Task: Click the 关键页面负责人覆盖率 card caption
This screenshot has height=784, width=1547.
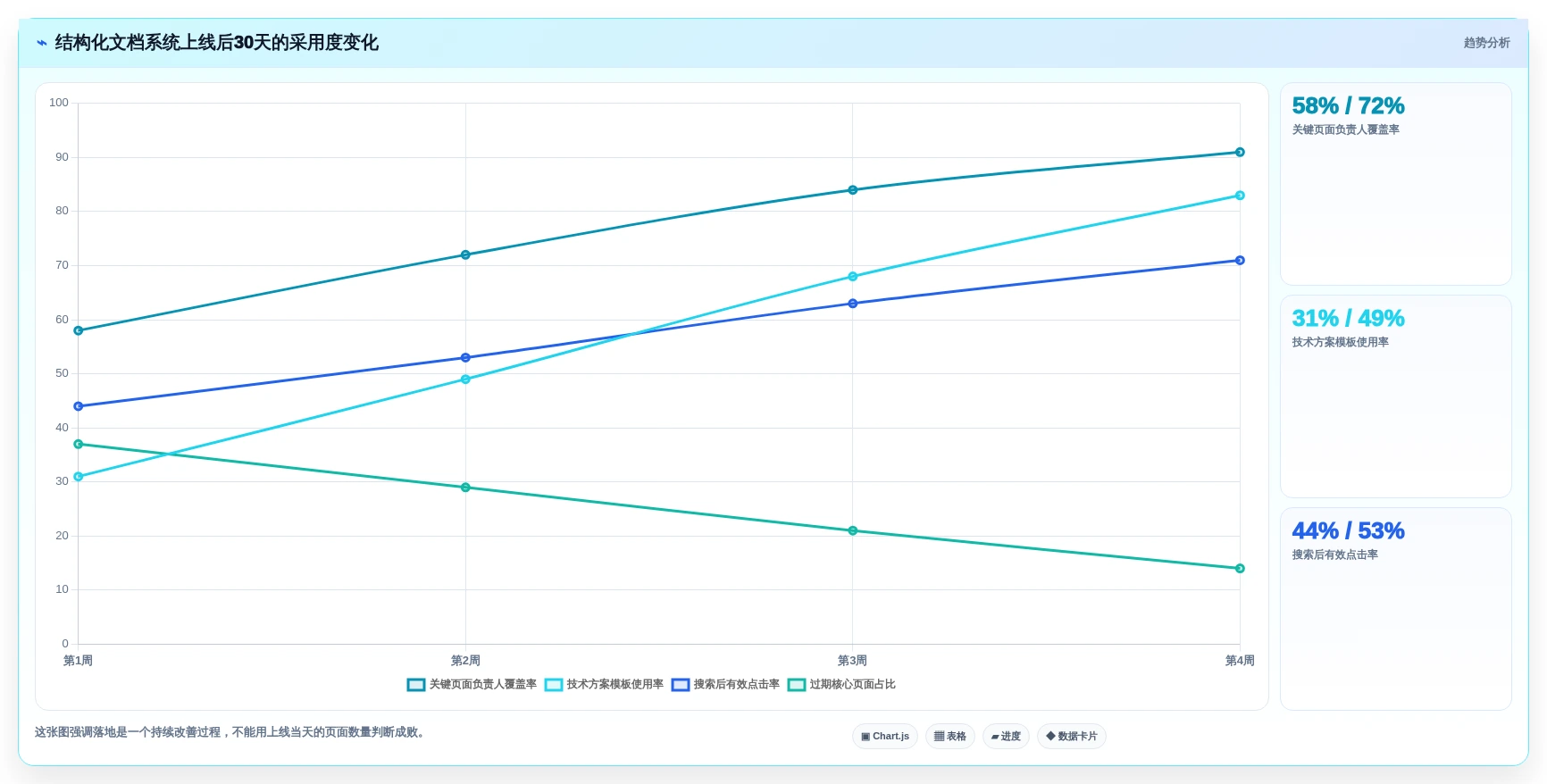Action: pos(1345,129)
